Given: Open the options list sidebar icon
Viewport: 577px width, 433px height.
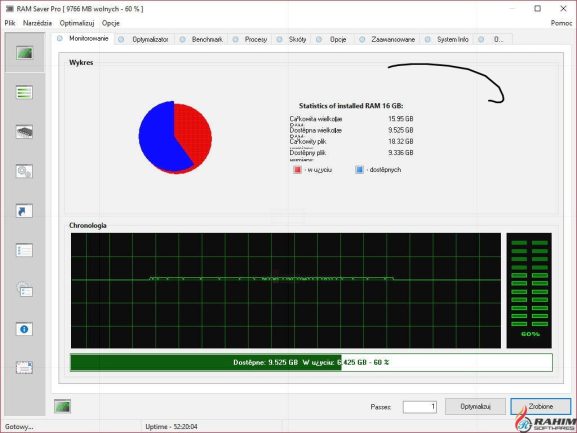Looking at the screenshot, I should point(24,250).
